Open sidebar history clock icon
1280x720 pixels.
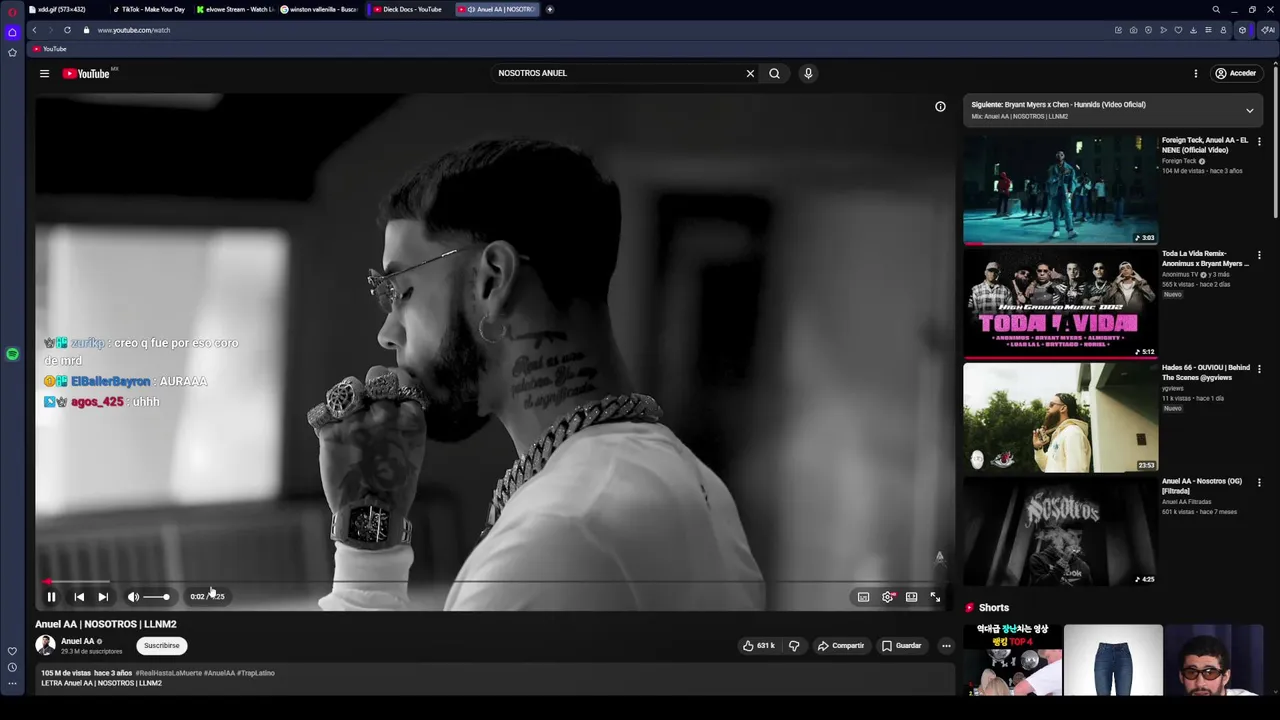pos(12,667)
